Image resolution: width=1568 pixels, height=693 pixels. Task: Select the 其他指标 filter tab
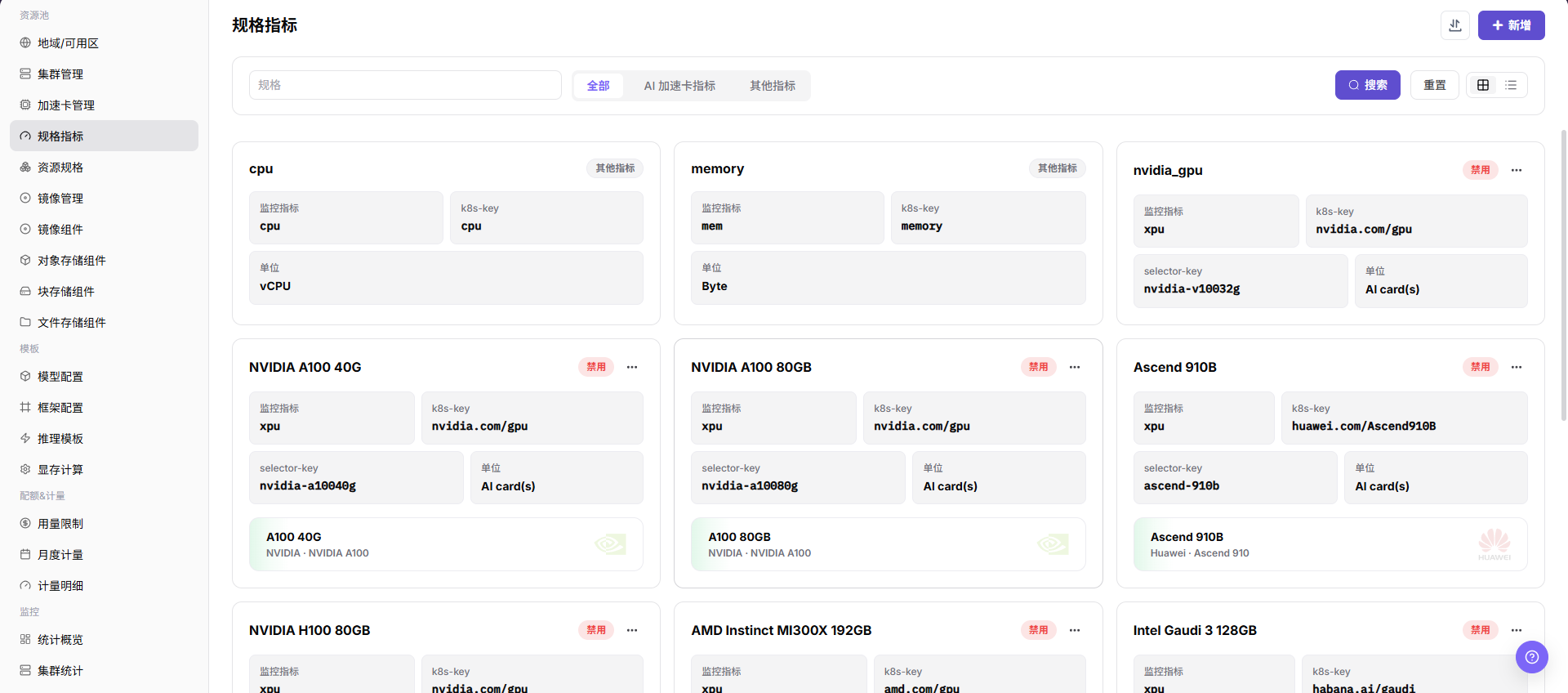(773, 86)
